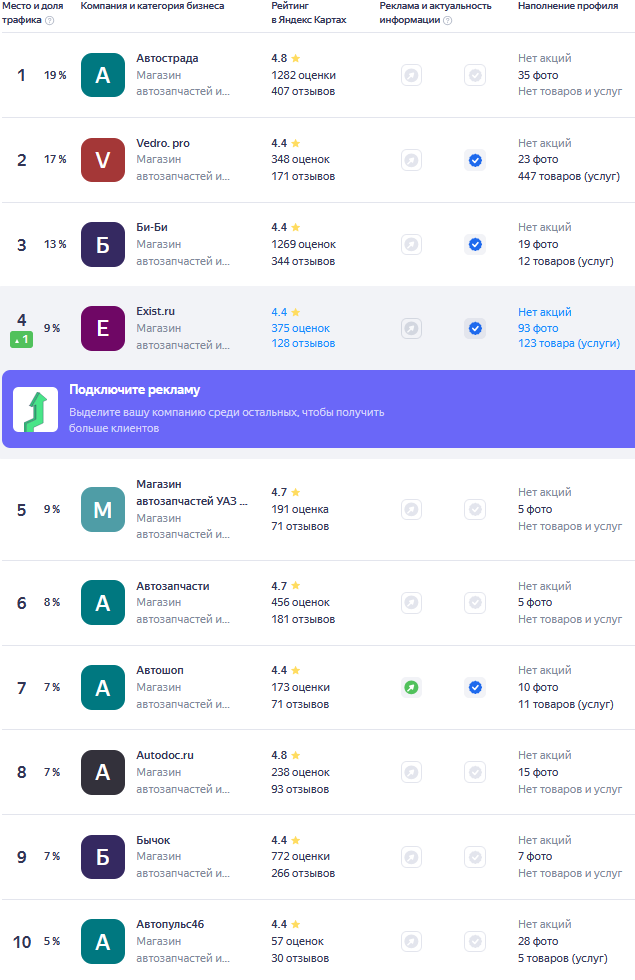Open Exist.ru "375 оценок" link

(300, 328)
